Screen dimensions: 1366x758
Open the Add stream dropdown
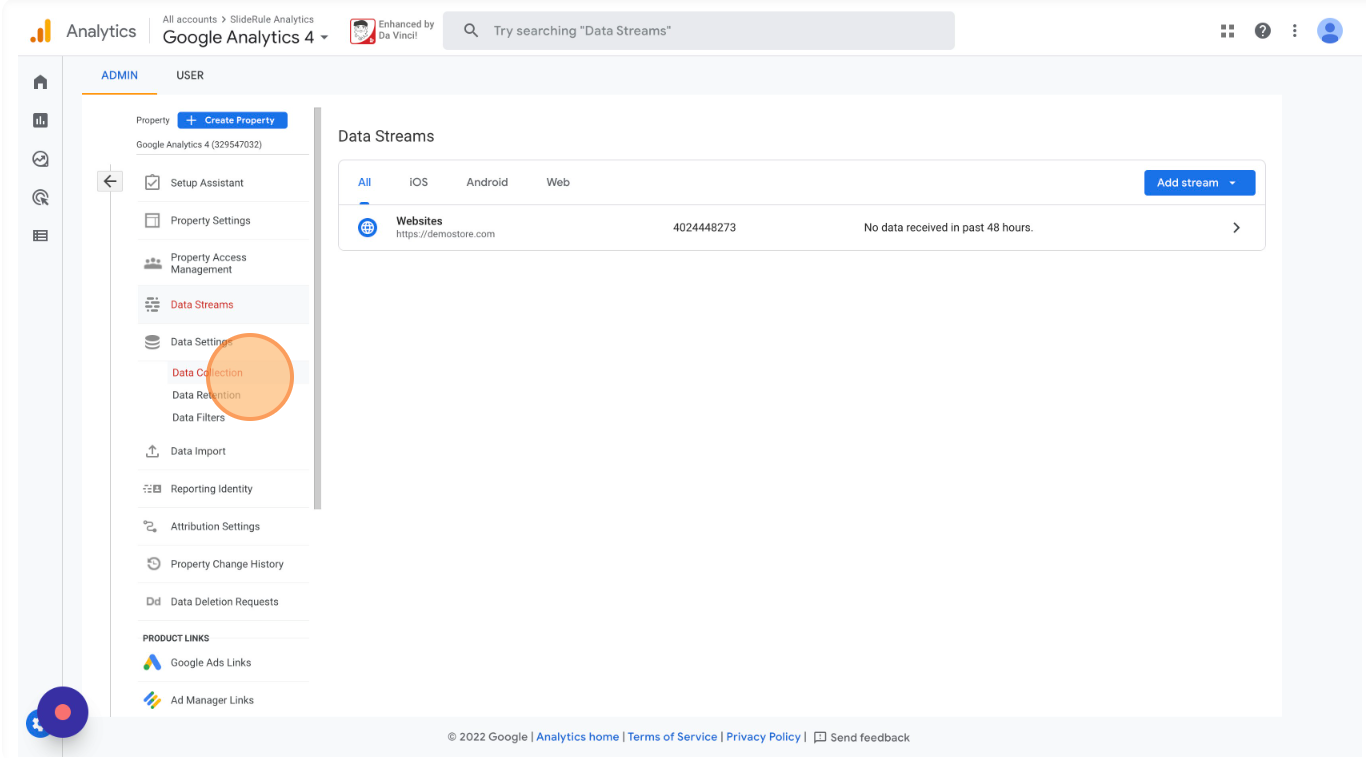point(1198,183)
